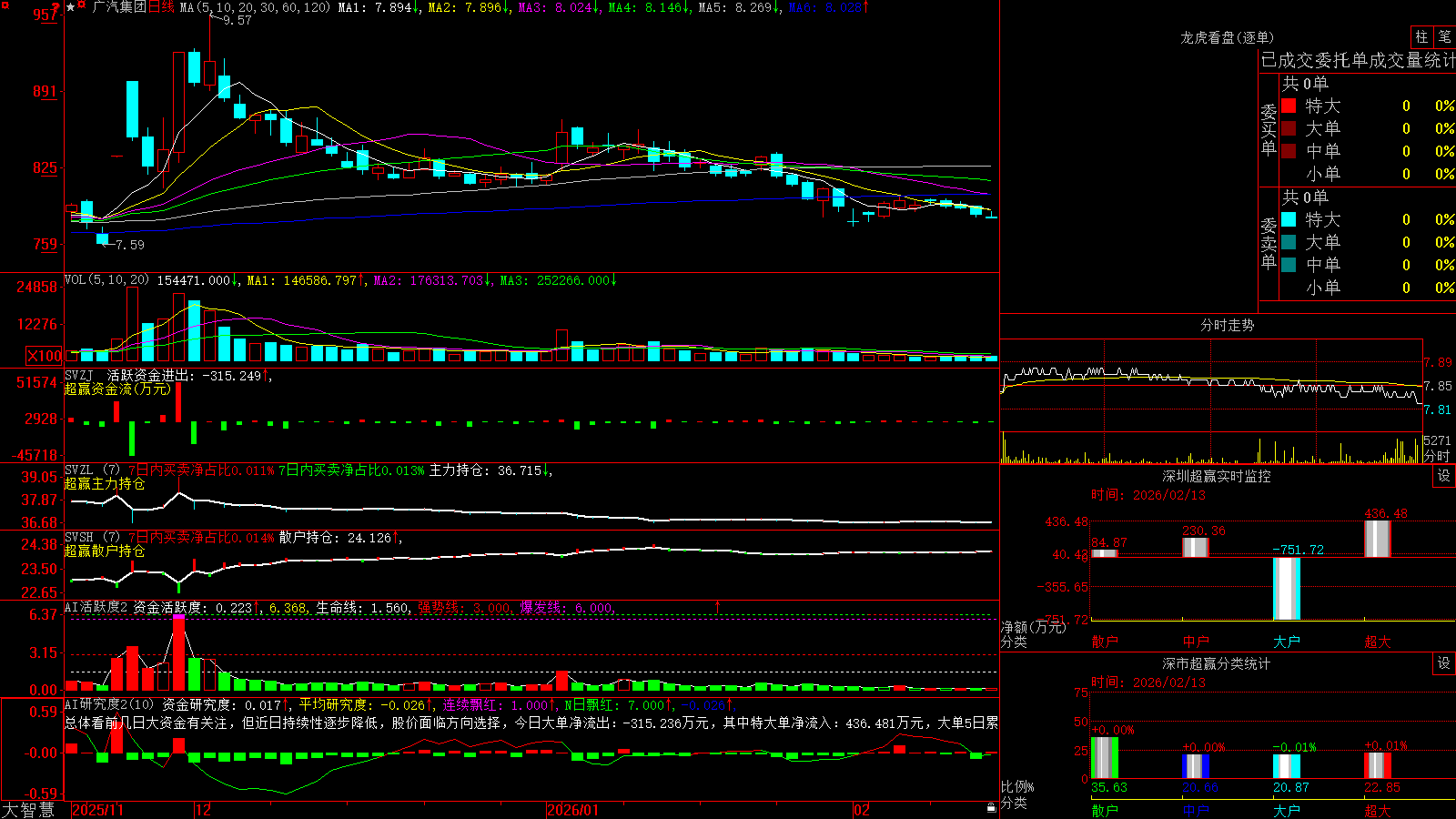Click the lock icon below the chart
1456x819 pixels.
(991, 808)
